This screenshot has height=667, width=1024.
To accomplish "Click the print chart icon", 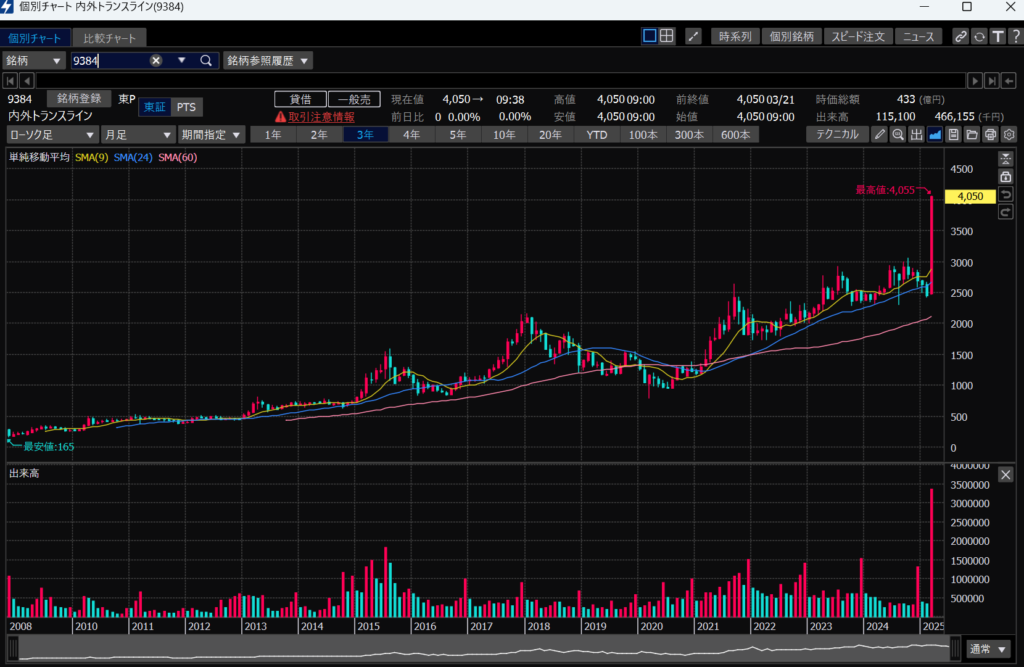I will pyautogui.click(x=988, y=135).
